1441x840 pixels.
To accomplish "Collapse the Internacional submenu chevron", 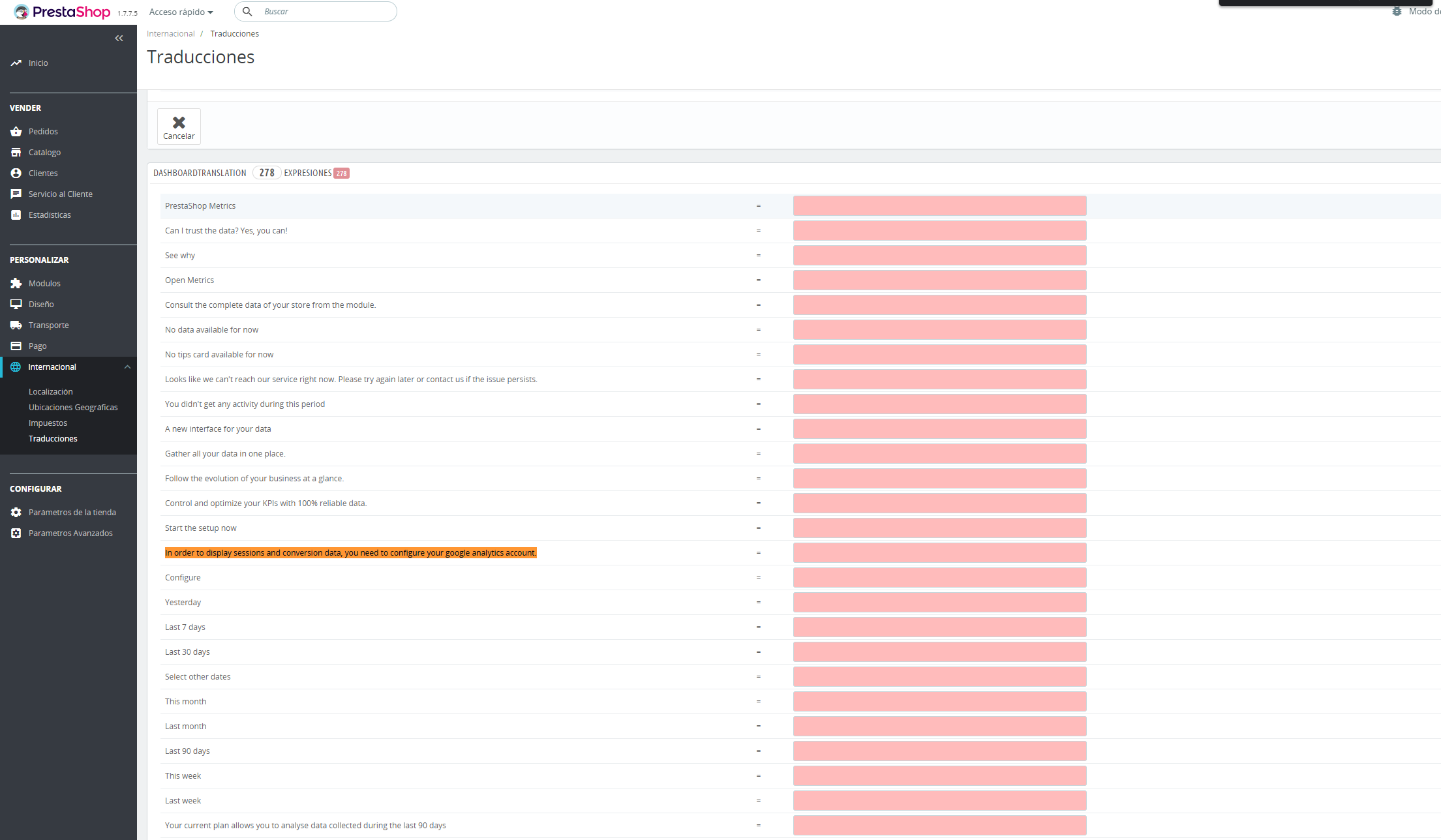I will coord(128,367).
